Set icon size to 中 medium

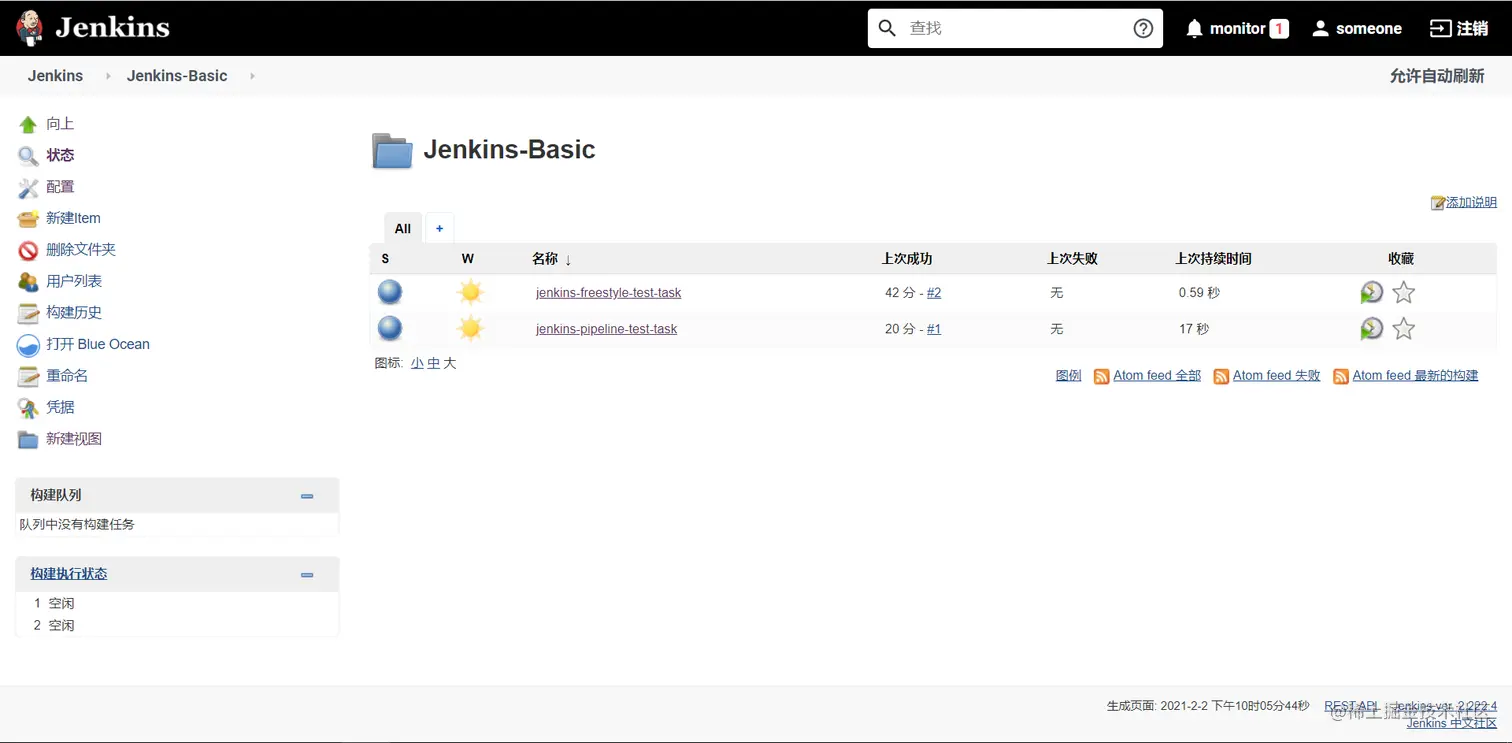[x=433, y=363]
